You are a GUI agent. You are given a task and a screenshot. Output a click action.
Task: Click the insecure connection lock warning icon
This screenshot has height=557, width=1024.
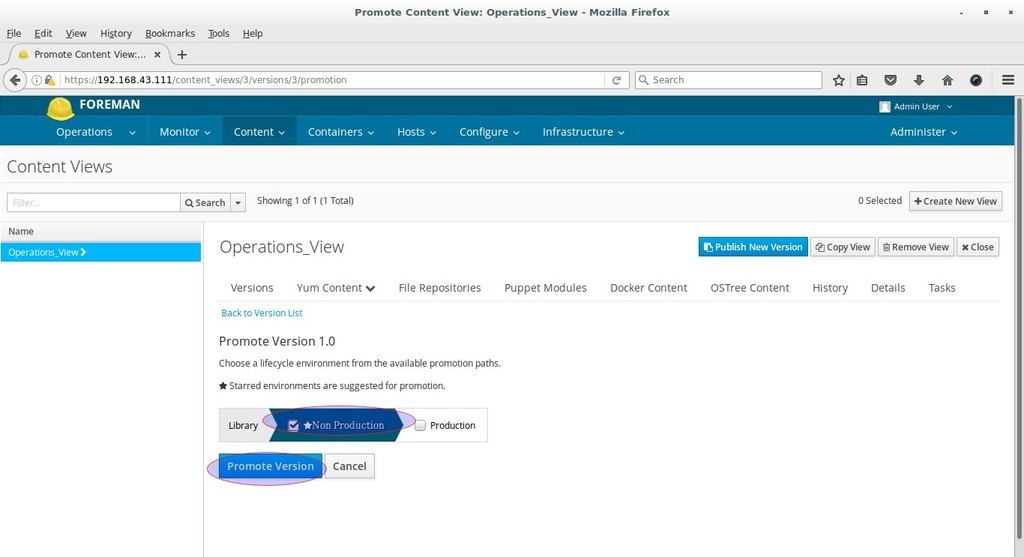[x=50, y=80]
